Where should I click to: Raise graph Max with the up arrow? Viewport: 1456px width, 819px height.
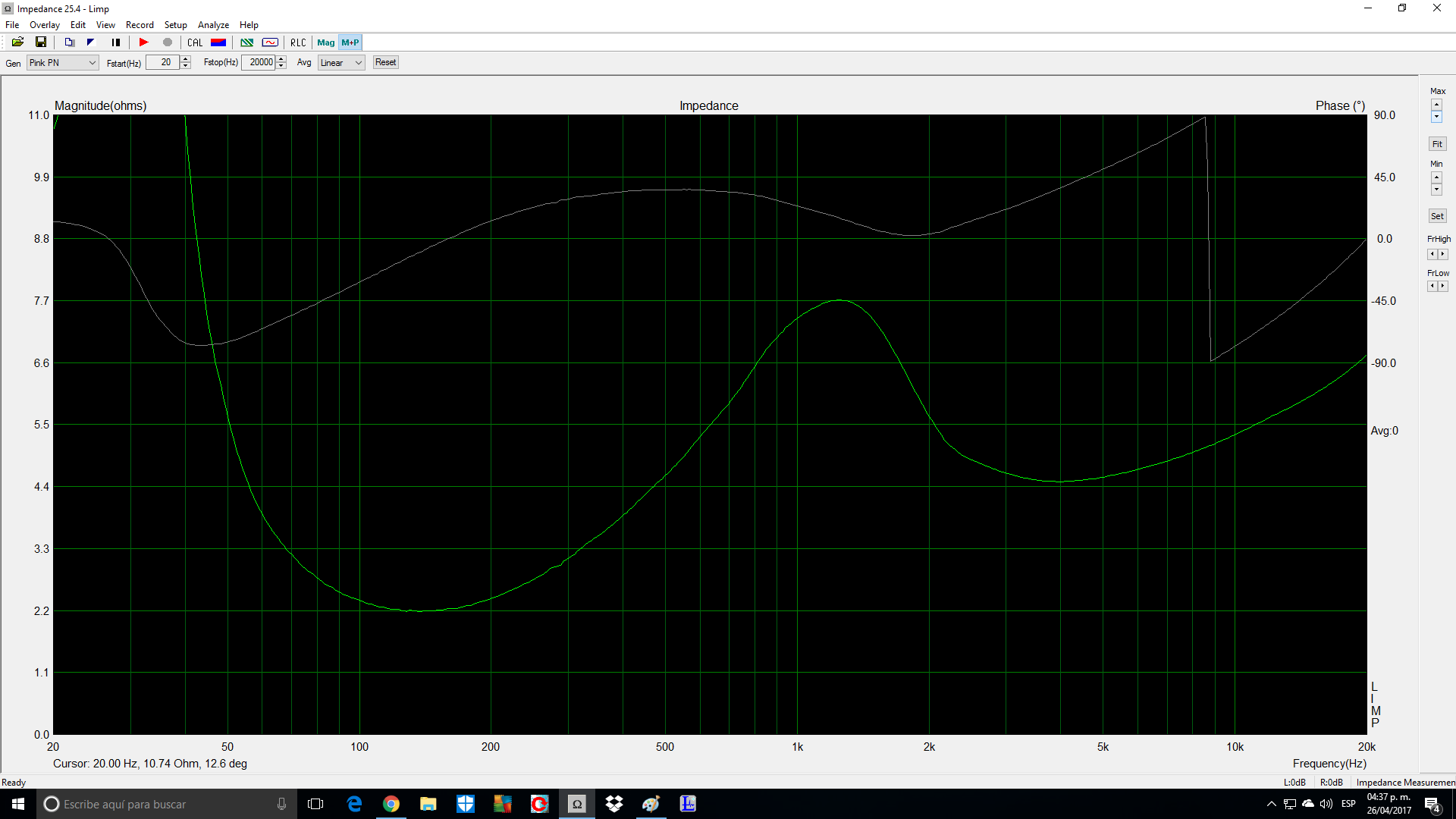[x=1436, y=105]
